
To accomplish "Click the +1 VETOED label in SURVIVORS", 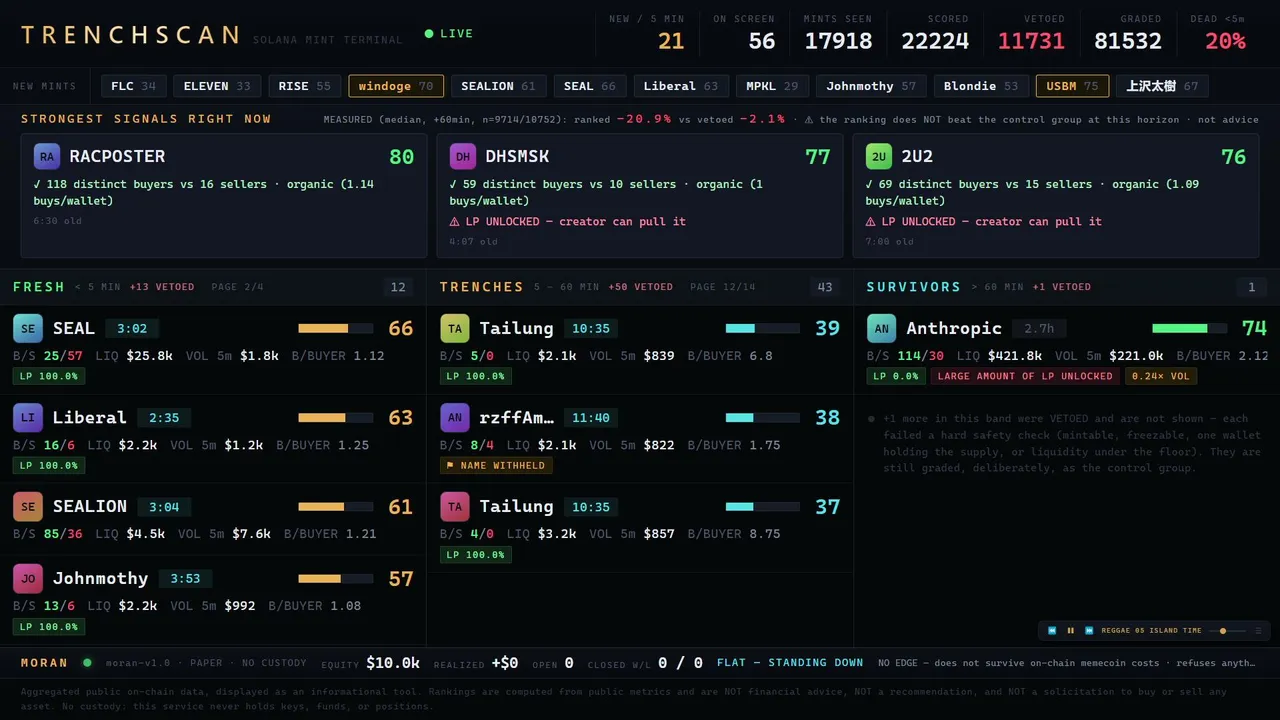I will [1061, 287].
